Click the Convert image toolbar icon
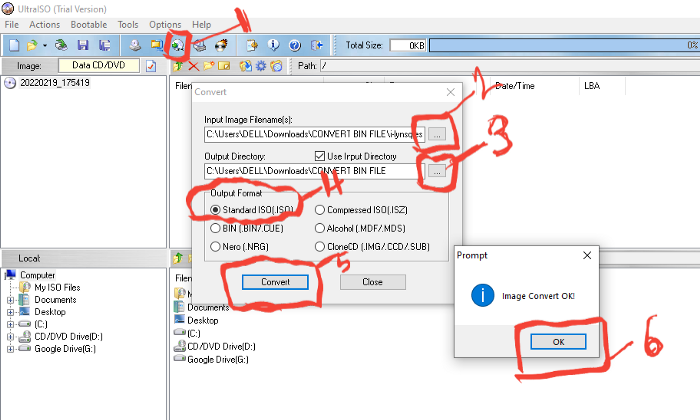700x420 pixels. (178, 45)
